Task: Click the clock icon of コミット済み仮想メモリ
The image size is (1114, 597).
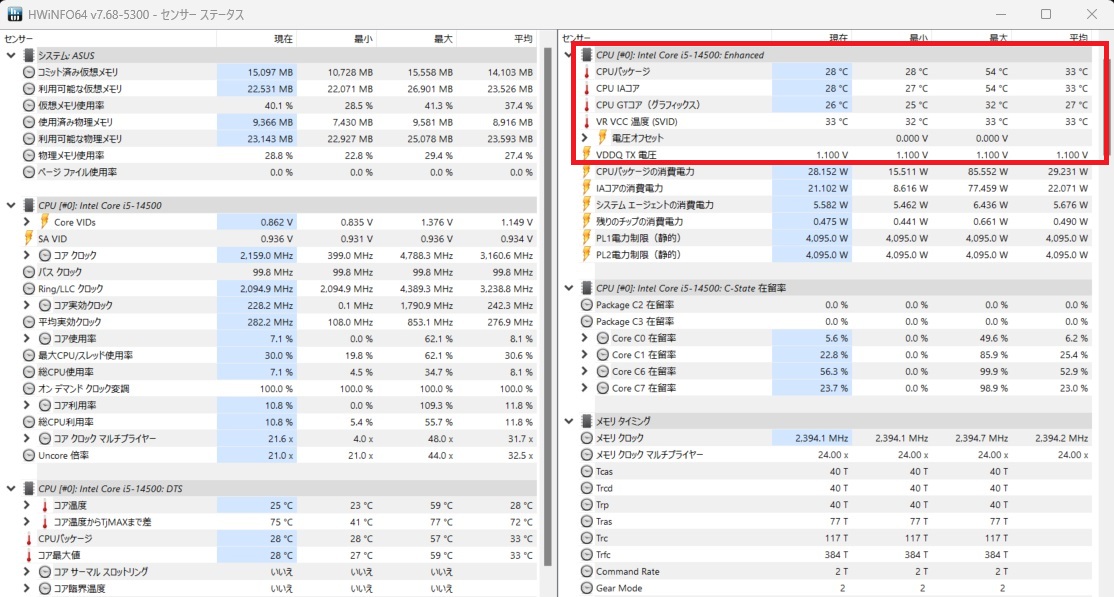Action: pos(28,72)
